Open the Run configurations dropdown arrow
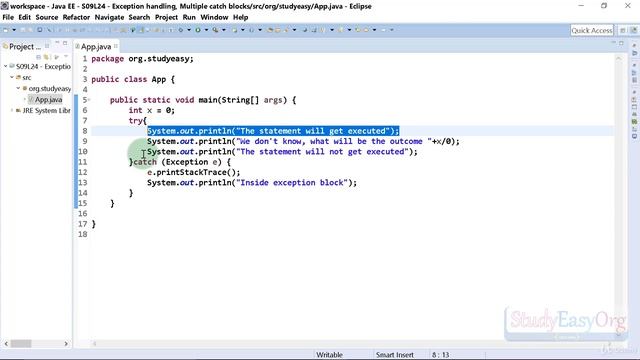Viewport: 640px width, 360px height. tap(206, 30)
